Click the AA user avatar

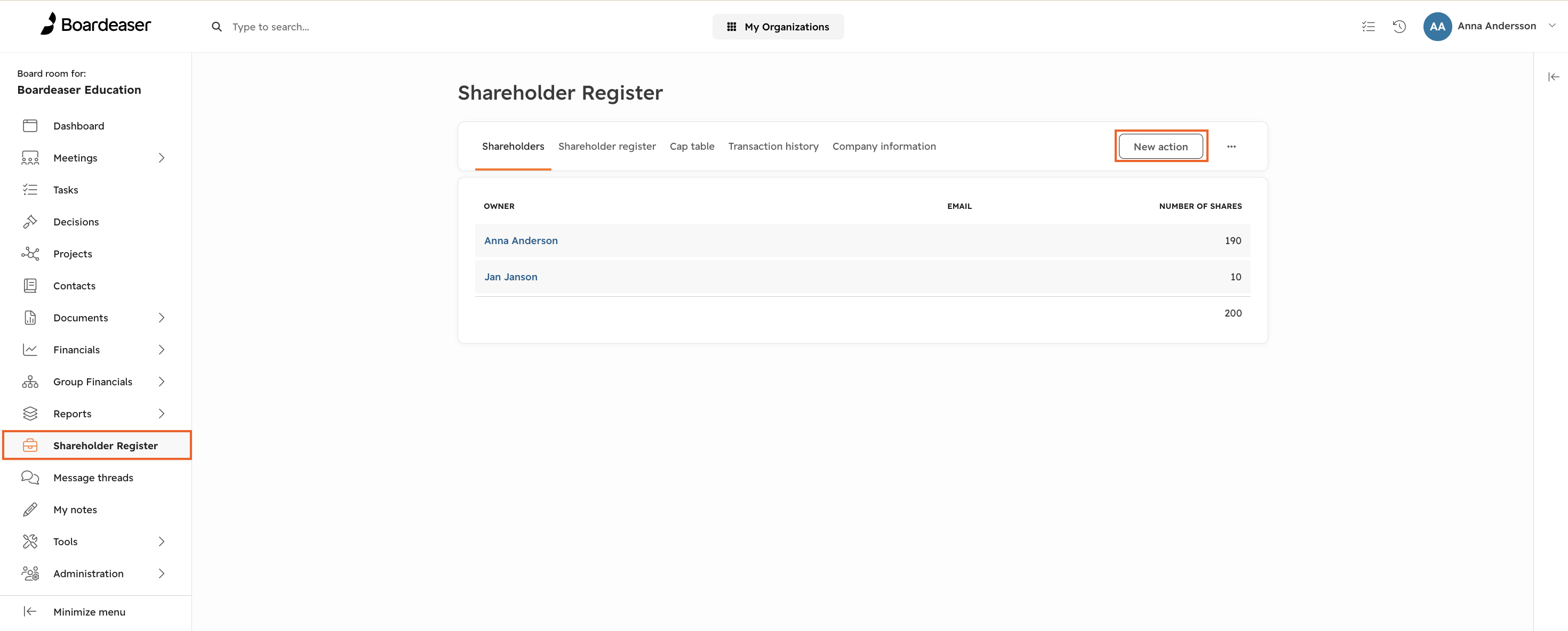click(x=1438, y=26)
